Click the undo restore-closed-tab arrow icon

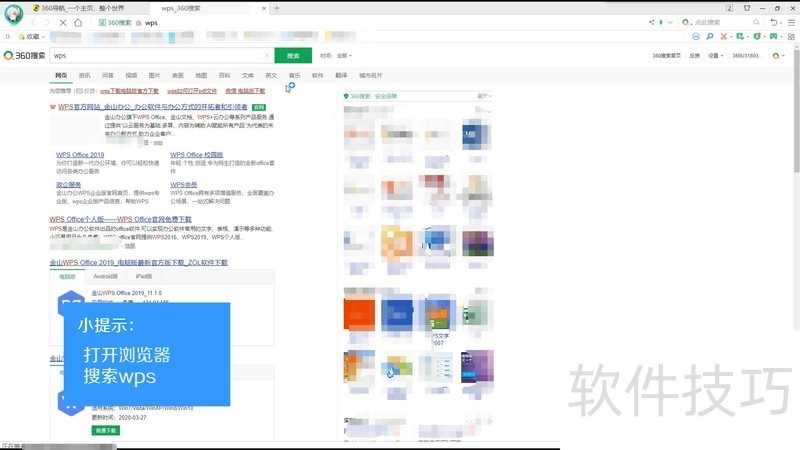point(773,22)
